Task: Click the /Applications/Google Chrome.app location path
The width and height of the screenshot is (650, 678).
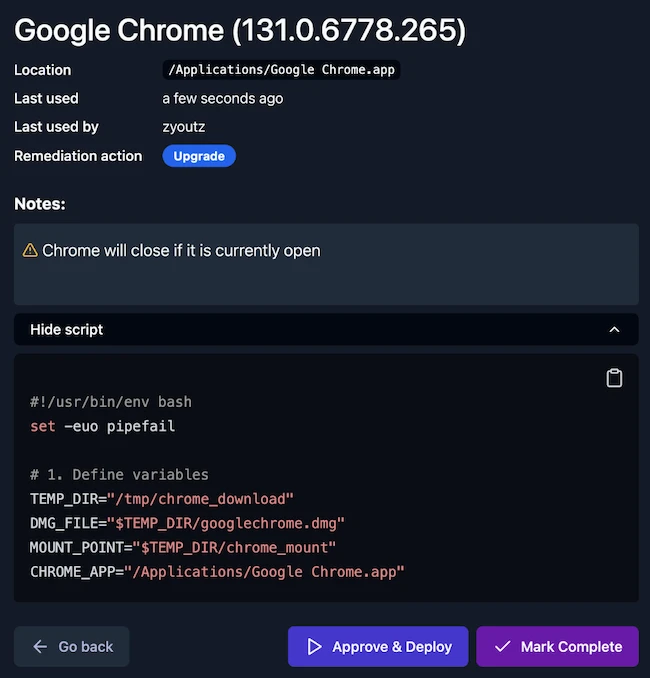Action: pos(281,70)
